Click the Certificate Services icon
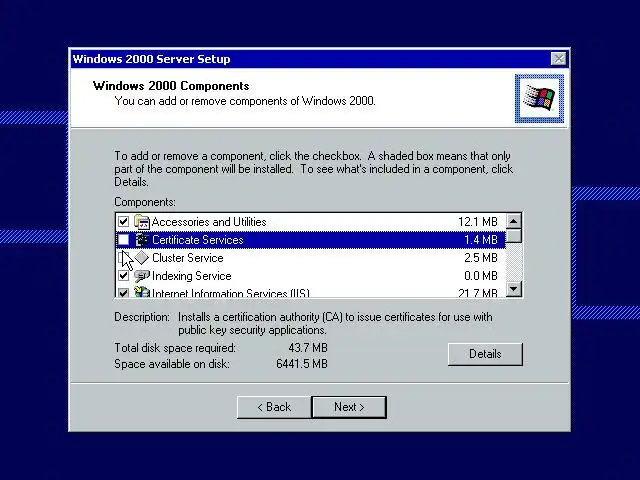 (x=142, y=240)
